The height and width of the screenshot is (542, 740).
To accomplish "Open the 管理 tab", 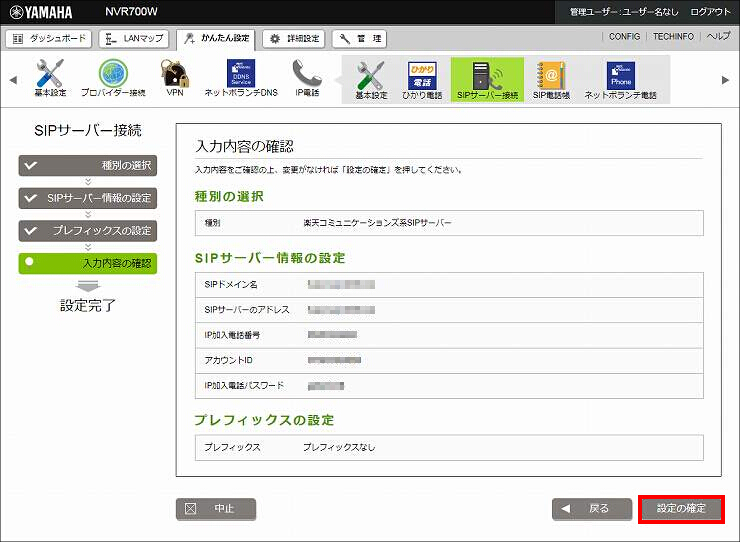I will click(360, 39).
